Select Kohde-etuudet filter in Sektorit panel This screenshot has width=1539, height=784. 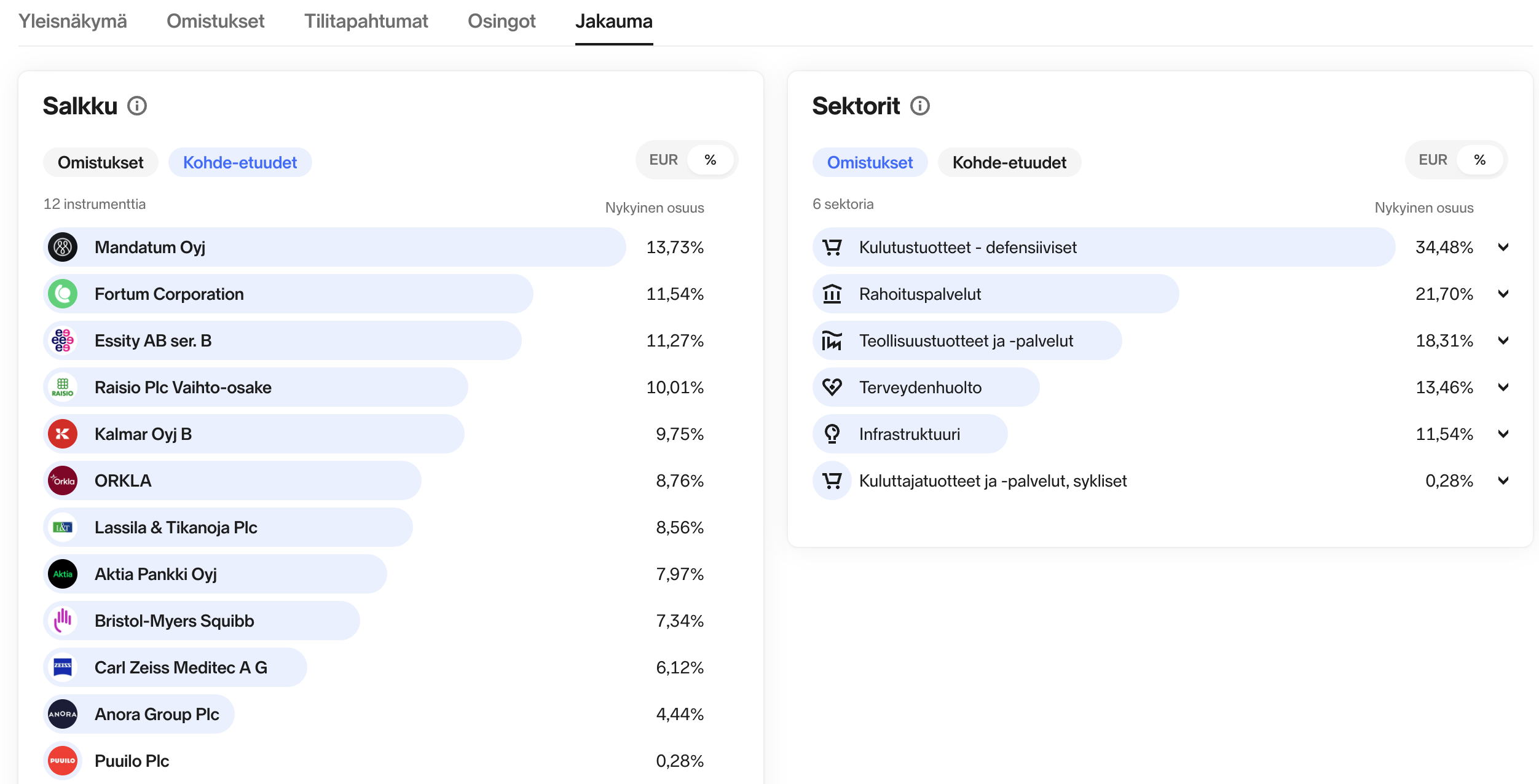(x=1009, y=163)
